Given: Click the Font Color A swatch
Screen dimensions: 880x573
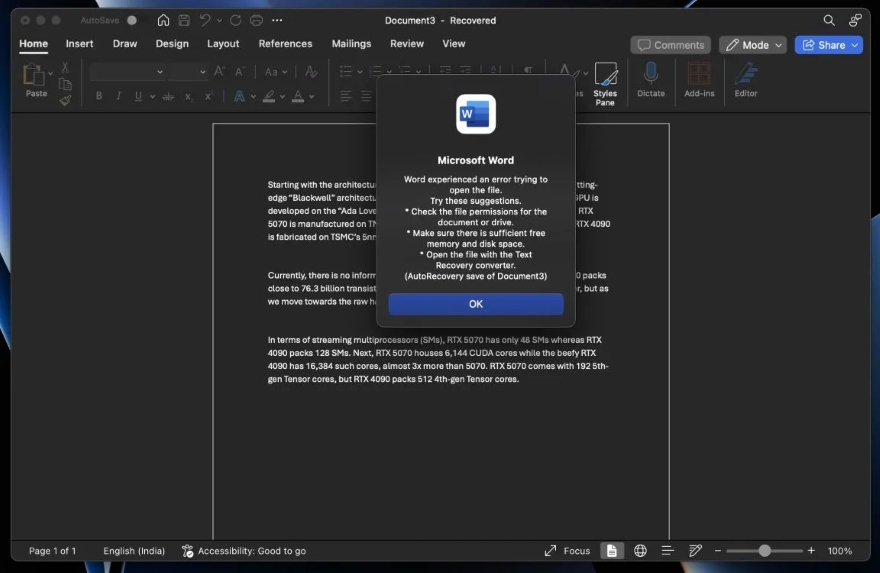Looking at the screenshot, I should [298, 96].
